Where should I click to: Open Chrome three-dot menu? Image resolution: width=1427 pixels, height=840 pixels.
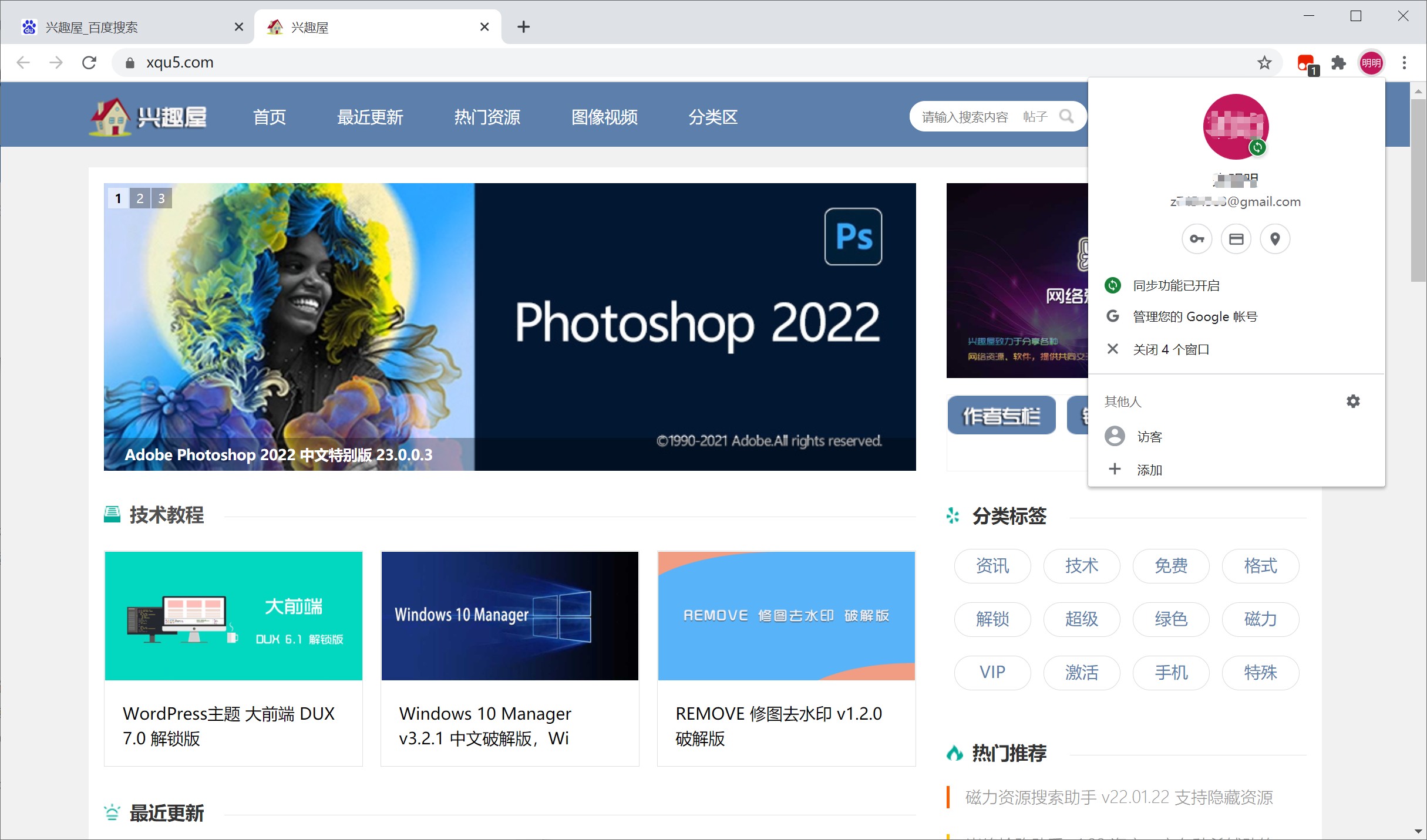click(1404, 63)
